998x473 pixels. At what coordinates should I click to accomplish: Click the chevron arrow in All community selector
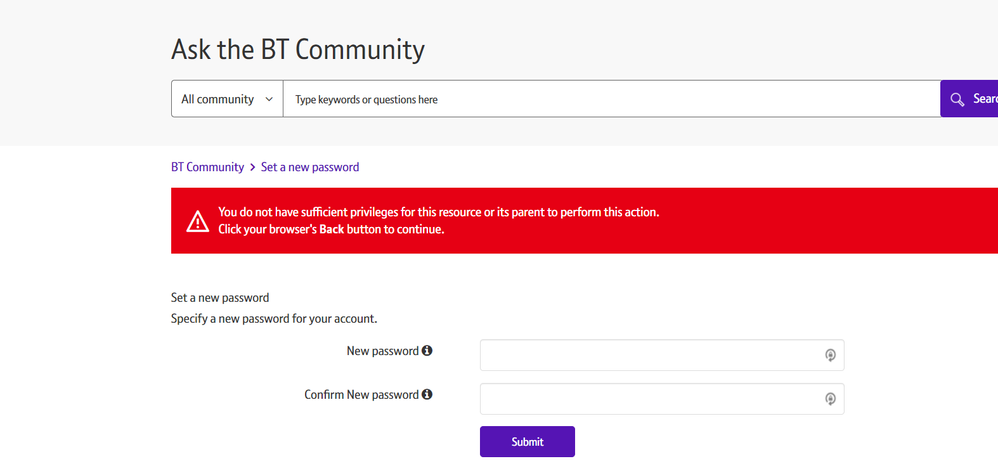coord(268,99)
